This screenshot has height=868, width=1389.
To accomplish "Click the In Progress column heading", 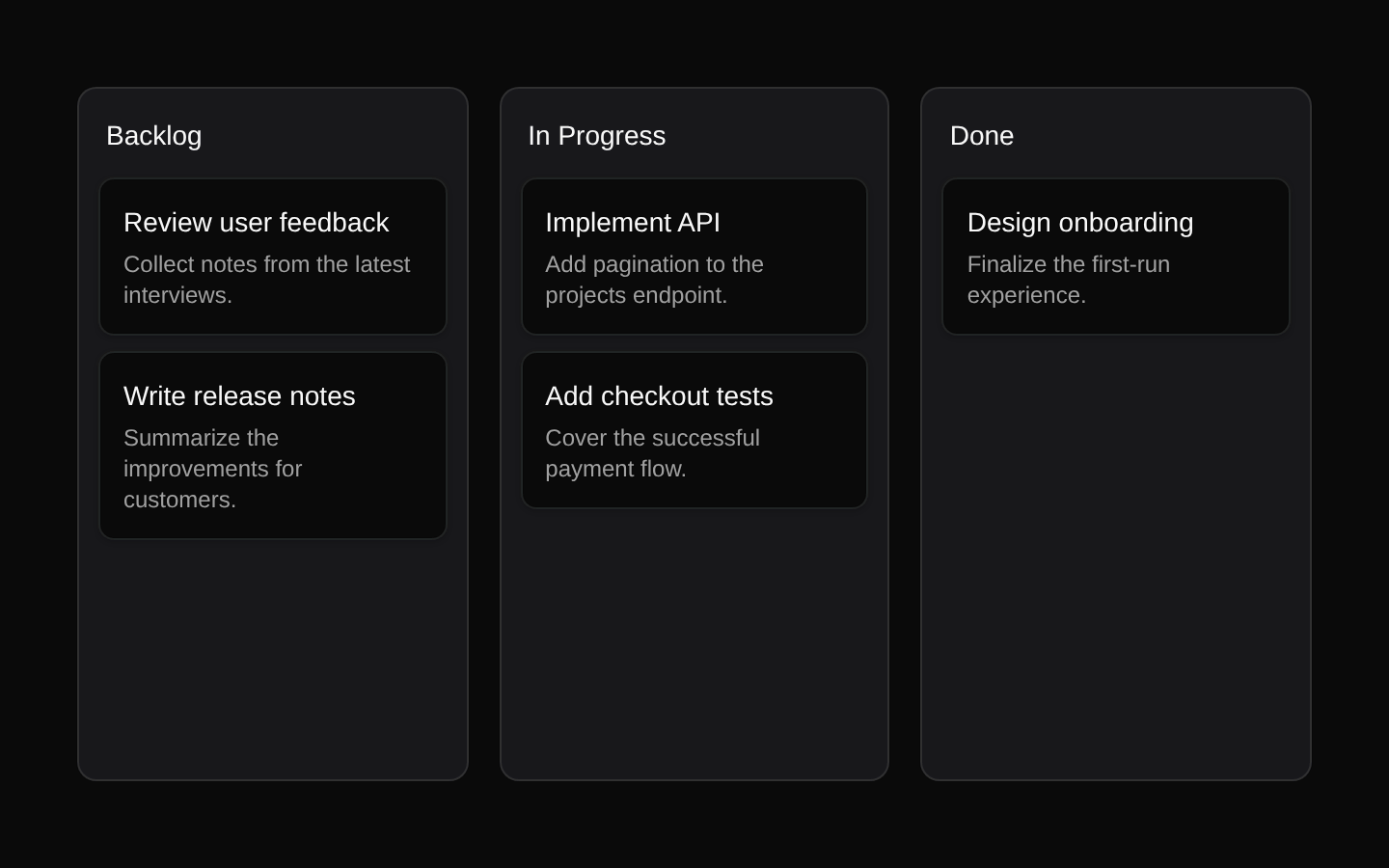I will point(597,136).
